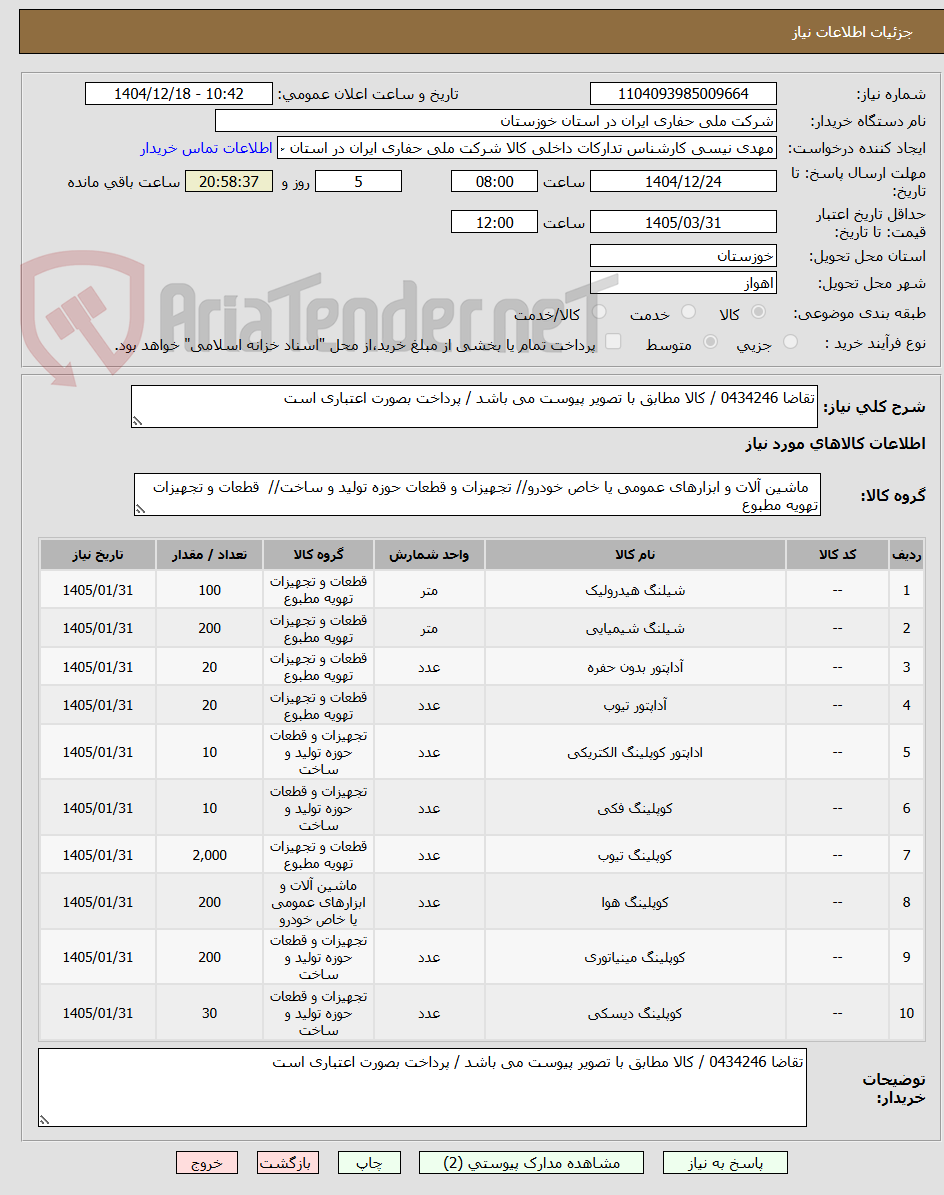This screenshot has height=1195, width=944.
Task: Click the resize grip of توضیحات خریدار box
Action: coord(44,1120)
